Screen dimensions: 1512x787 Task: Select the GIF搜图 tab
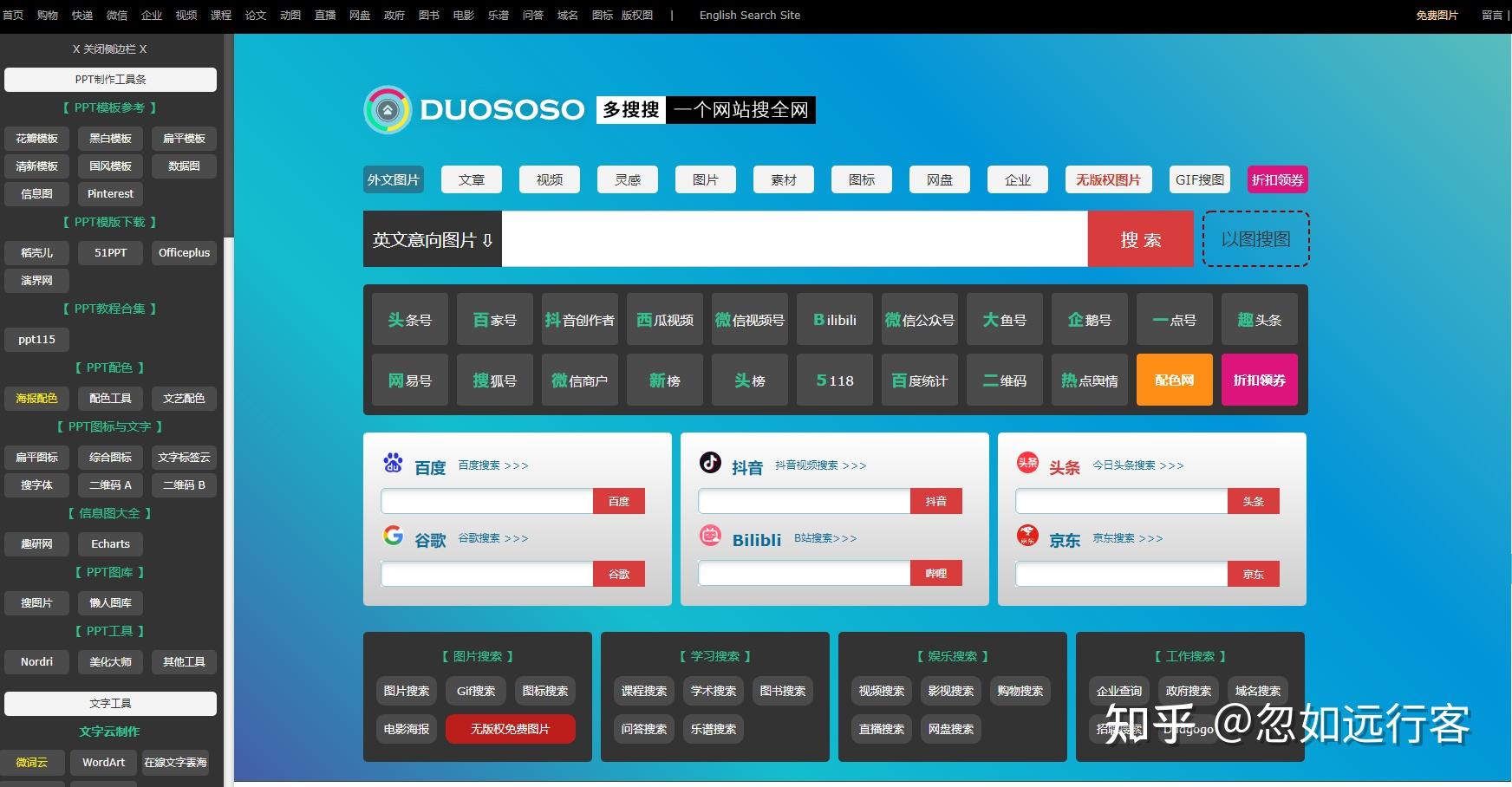coord(1200,179)
